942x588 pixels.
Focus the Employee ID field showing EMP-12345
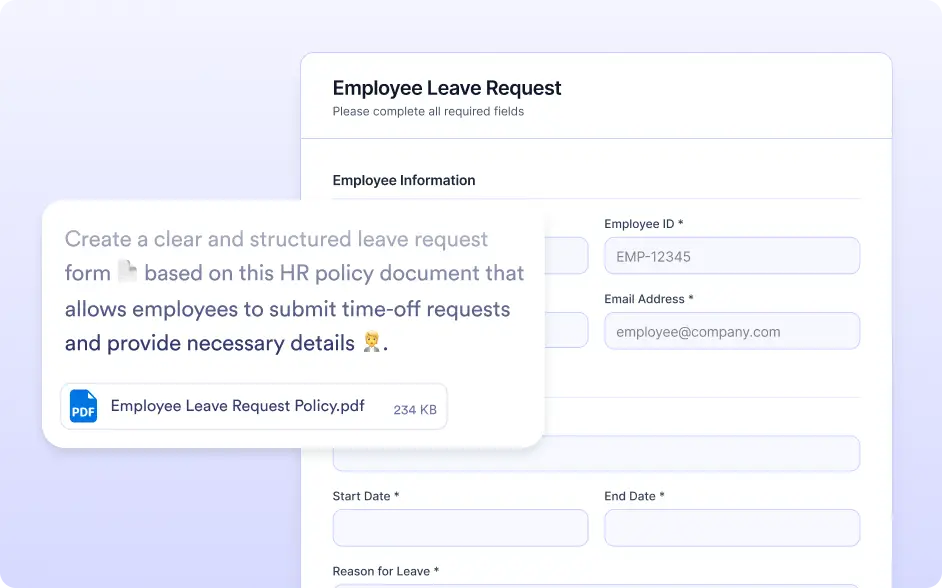pyautogui.click(x=732, y=256)
